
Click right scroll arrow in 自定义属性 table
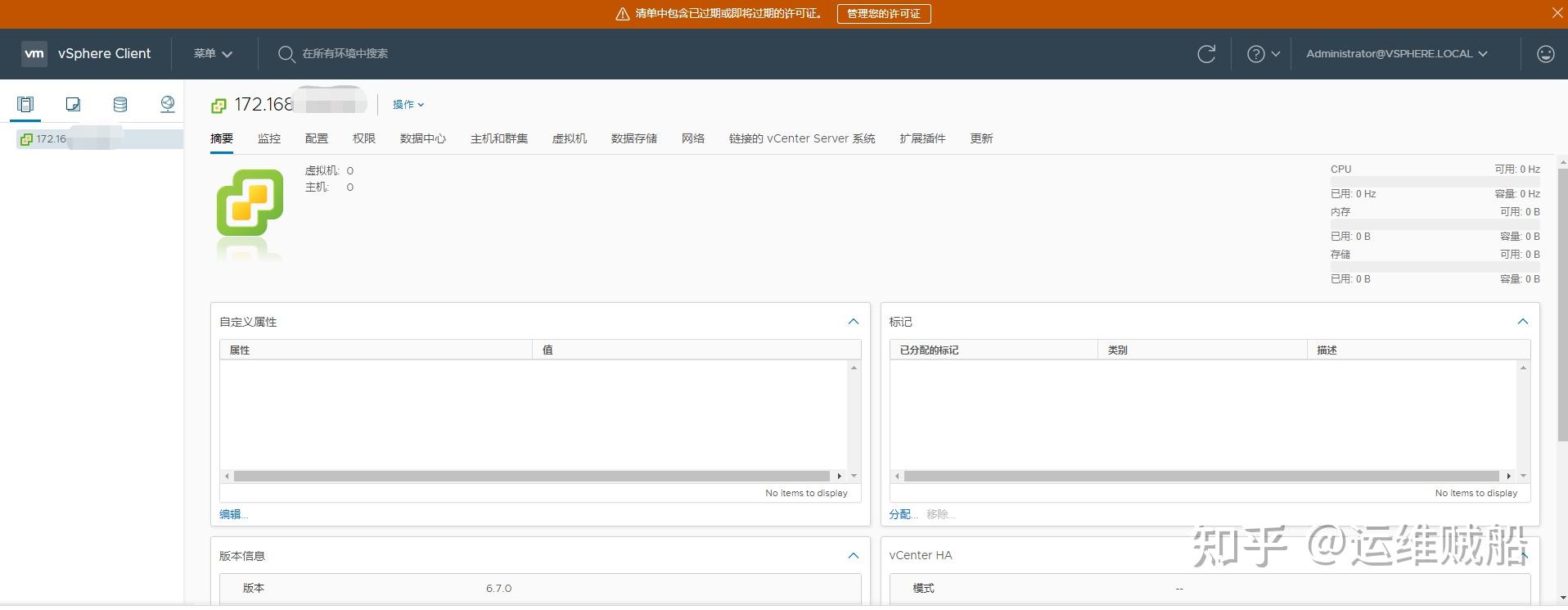[839, 476]
